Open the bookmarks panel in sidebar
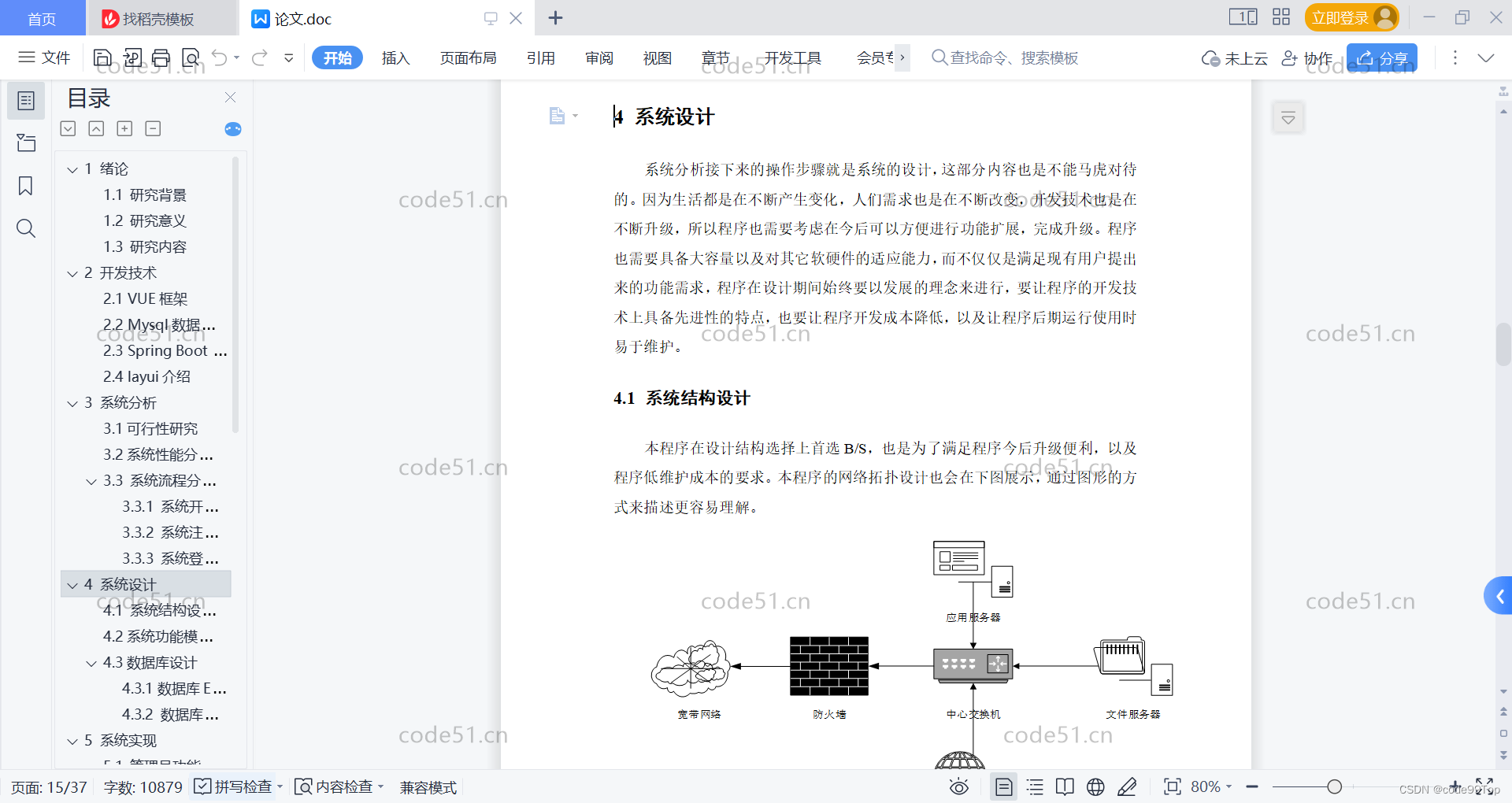 point(26,186)
